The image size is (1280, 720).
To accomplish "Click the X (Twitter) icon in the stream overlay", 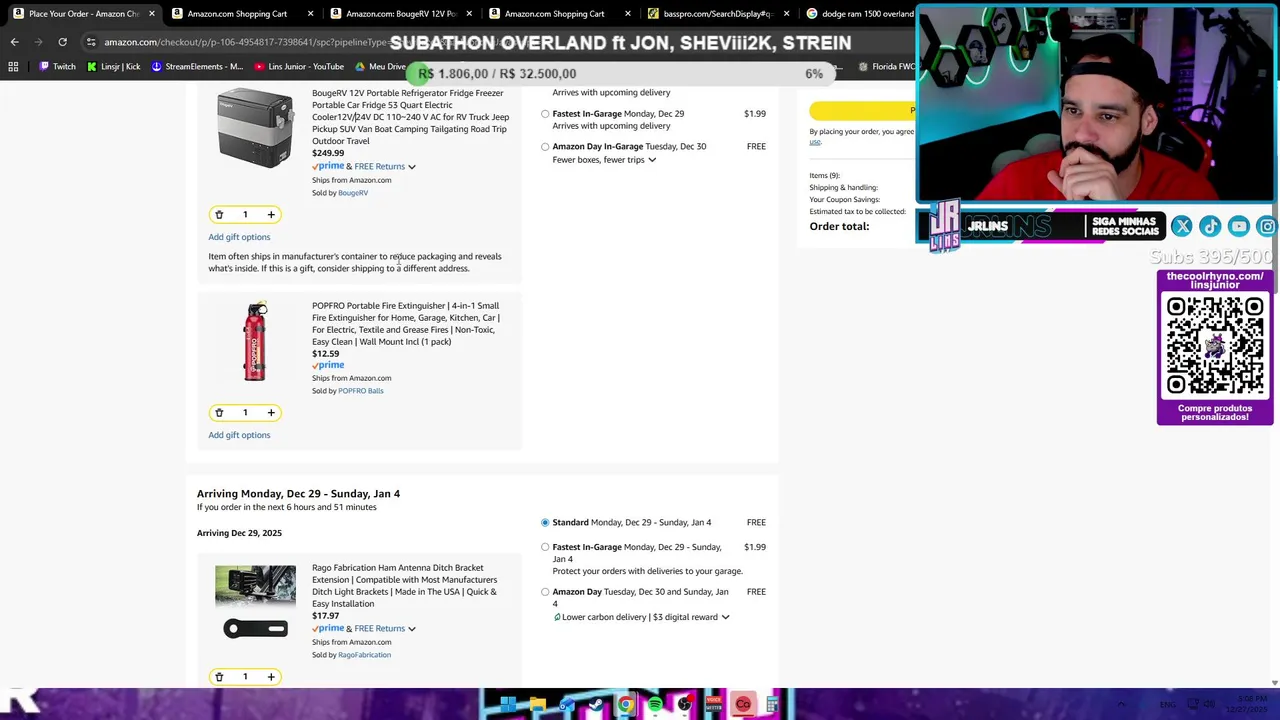I will [x=1181, y=227].
